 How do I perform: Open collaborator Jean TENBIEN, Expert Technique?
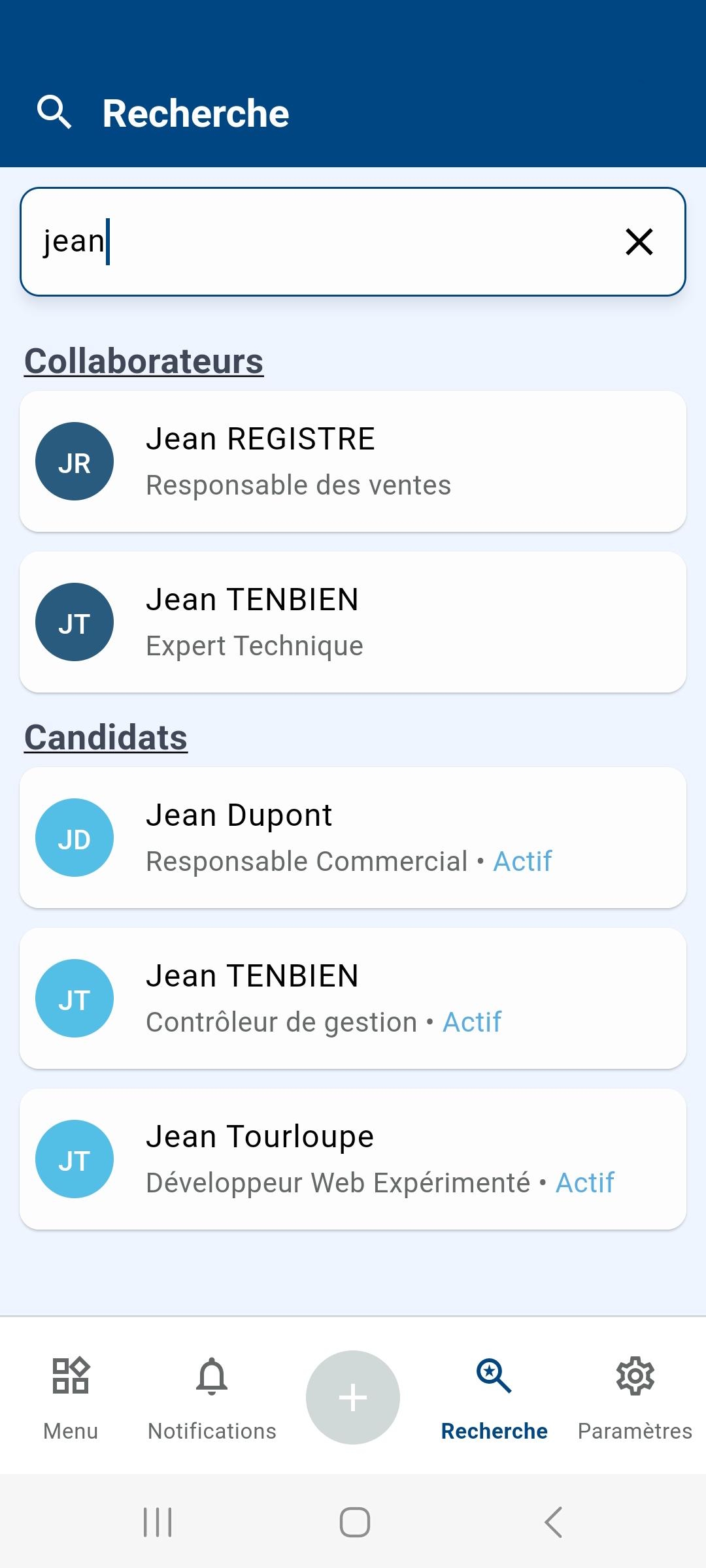pyautogui.click(x=392, y=622)
